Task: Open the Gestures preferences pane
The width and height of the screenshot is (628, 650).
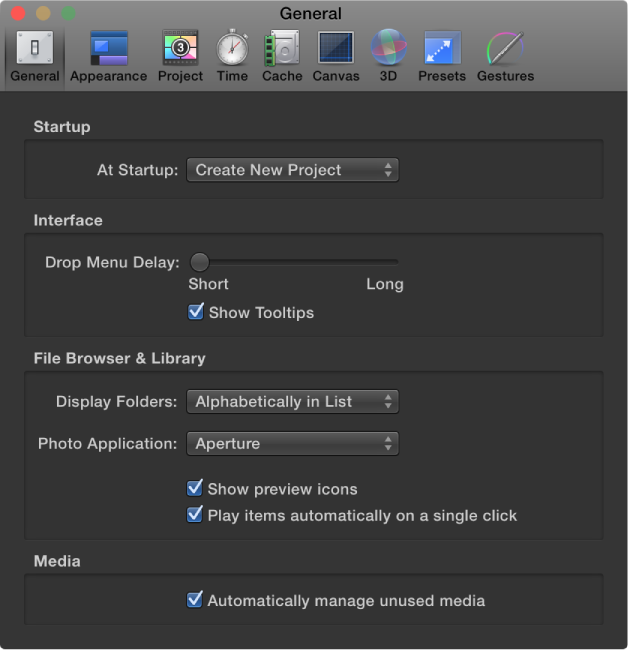Action: tap(505, 56)
